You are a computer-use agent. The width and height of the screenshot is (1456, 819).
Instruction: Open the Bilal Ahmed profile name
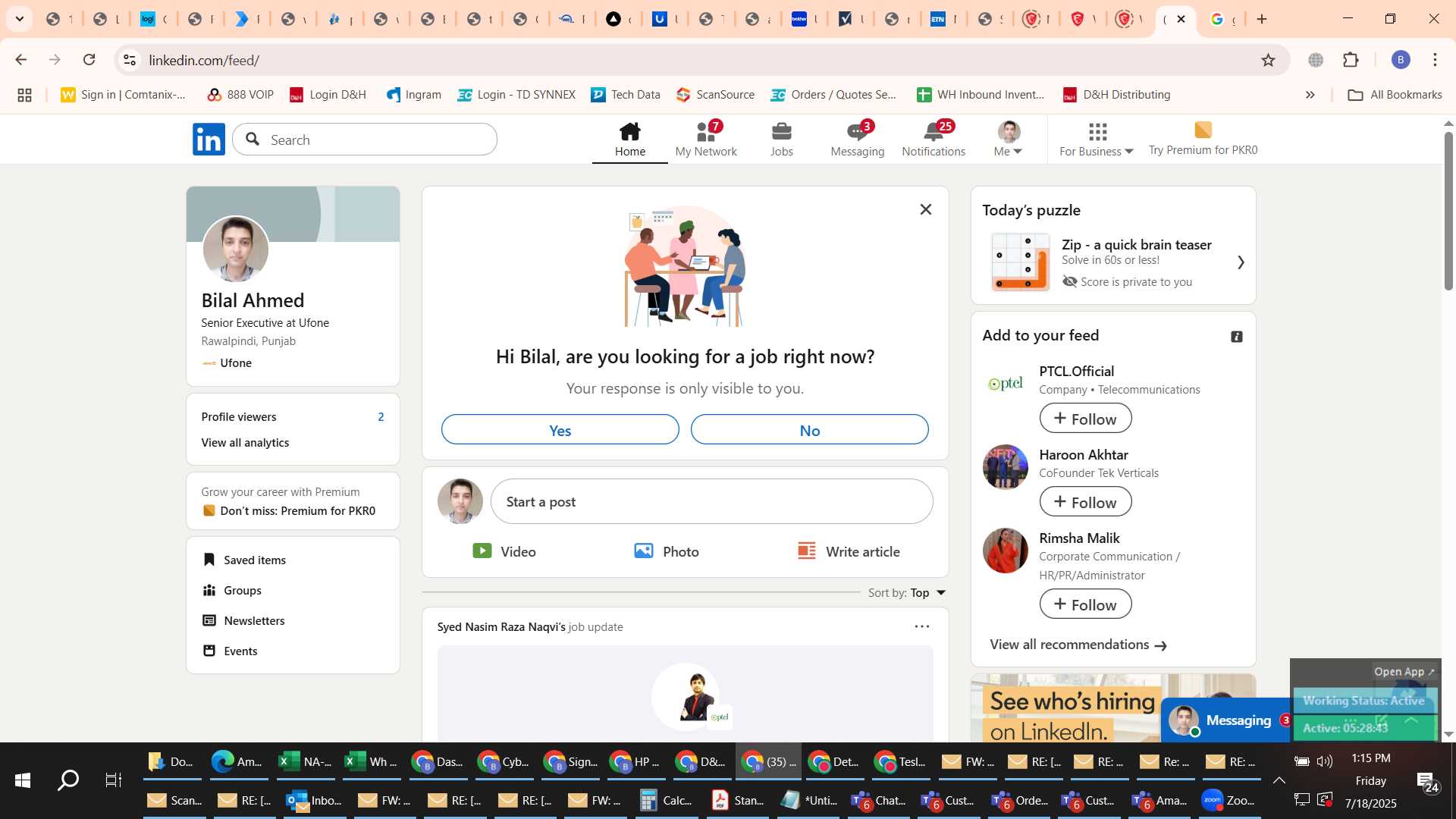point(253,301)
